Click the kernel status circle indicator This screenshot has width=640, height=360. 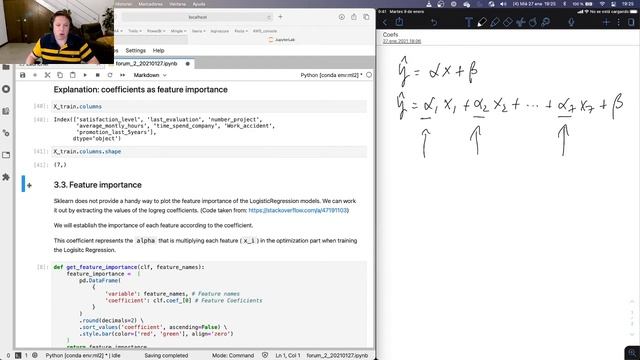tap(369, 75)
